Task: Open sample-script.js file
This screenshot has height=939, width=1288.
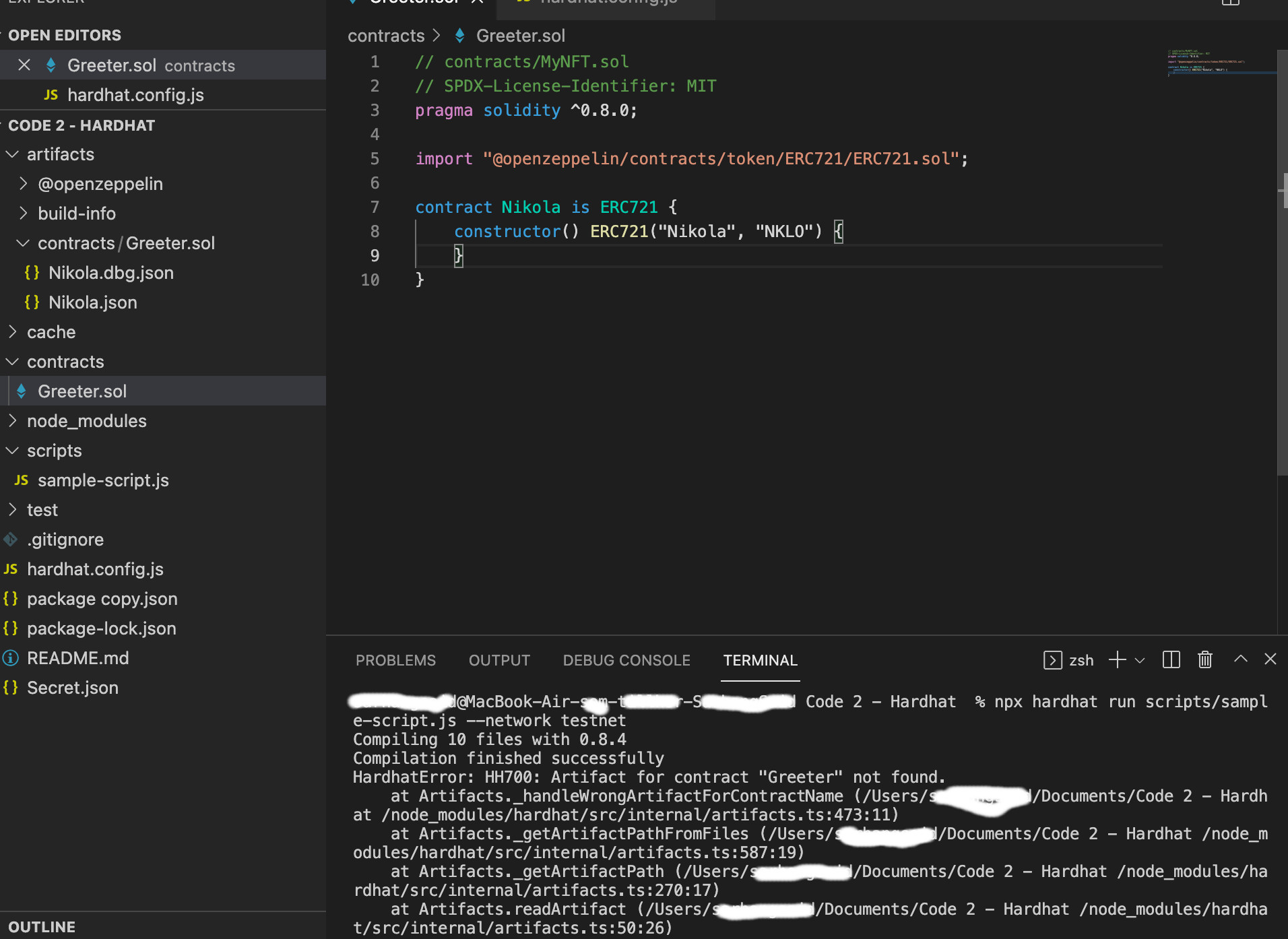Action: point(163,480)
